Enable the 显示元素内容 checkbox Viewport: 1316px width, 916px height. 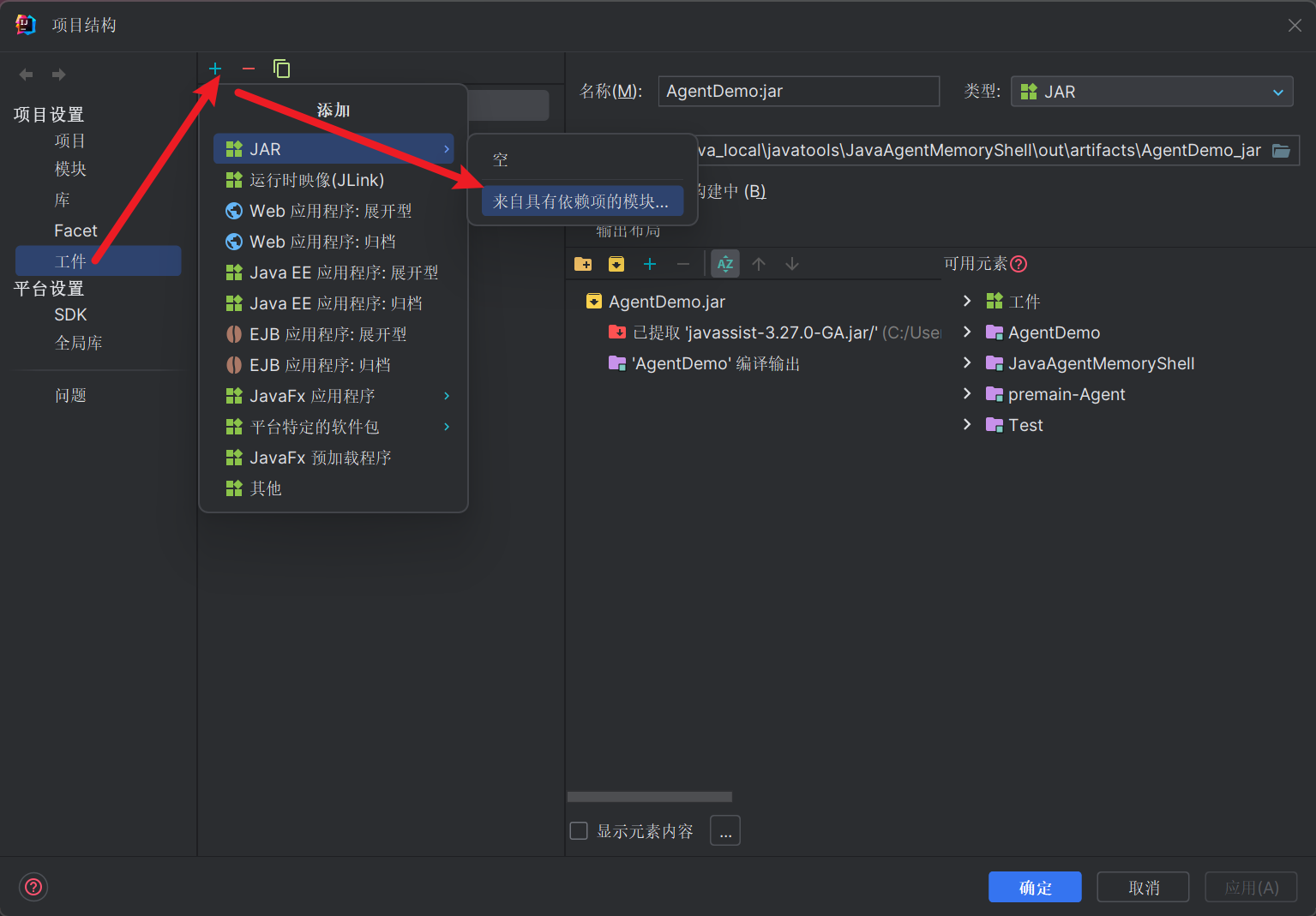click(579, 831)
